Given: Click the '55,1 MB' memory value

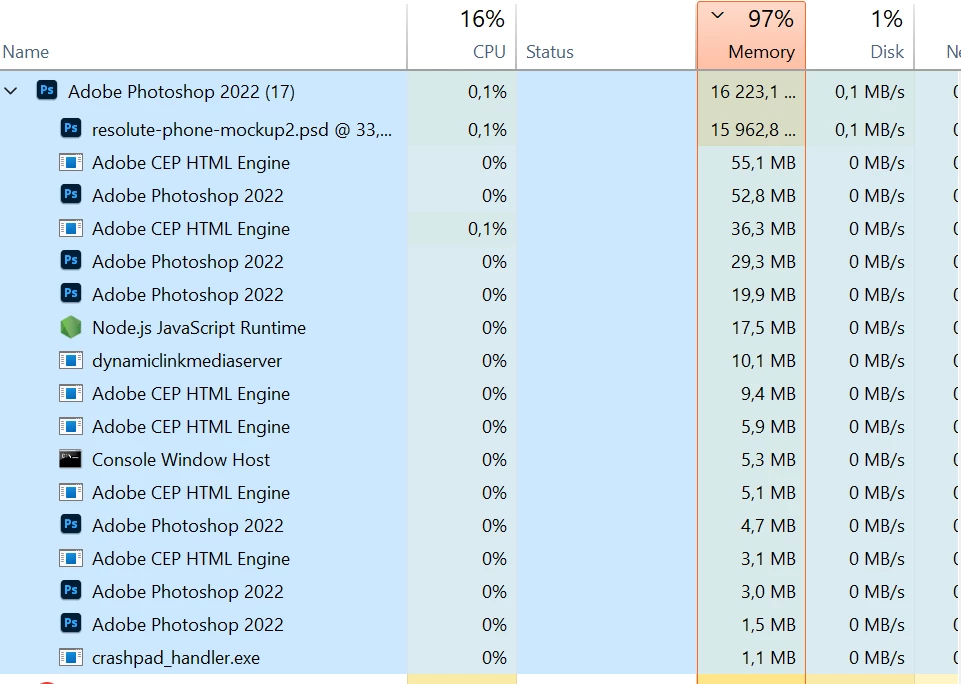Looking at the screenshot, I should (x=763, y=163).
